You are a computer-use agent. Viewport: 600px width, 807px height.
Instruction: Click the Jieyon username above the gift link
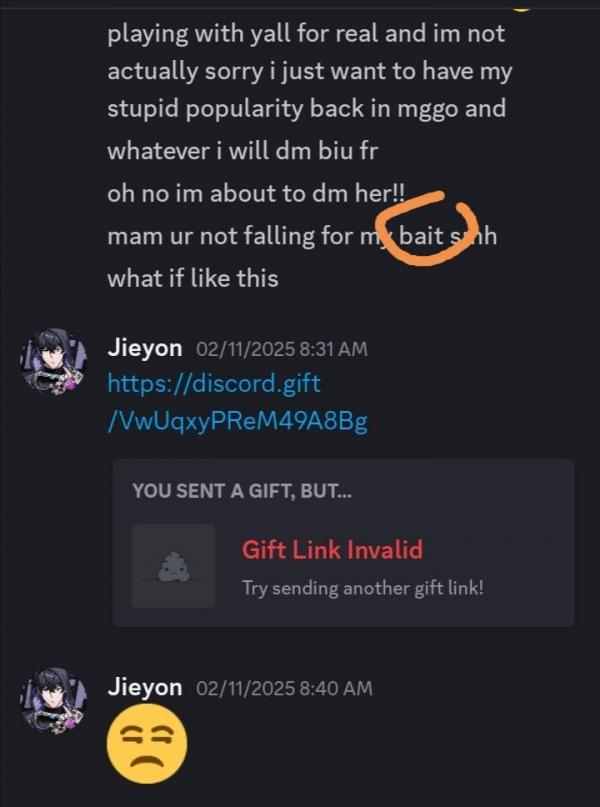[x=145, y=348]
